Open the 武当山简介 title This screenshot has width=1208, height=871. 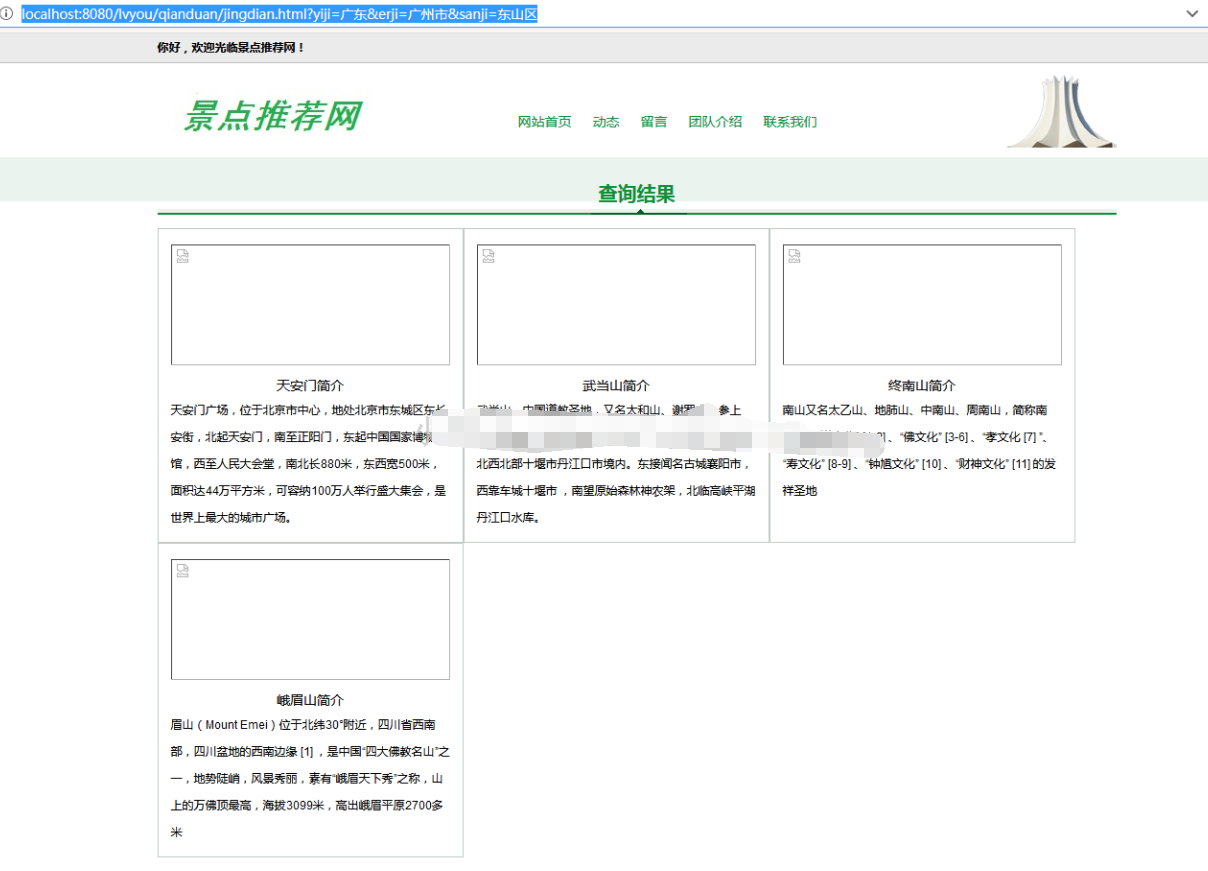tap(616, 386)
